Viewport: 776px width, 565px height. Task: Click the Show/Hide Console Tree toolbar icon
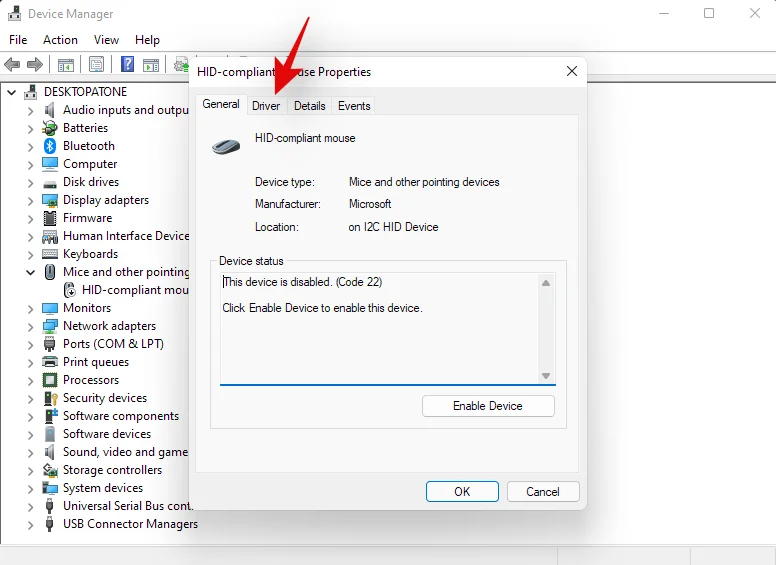tap(65, 65)
